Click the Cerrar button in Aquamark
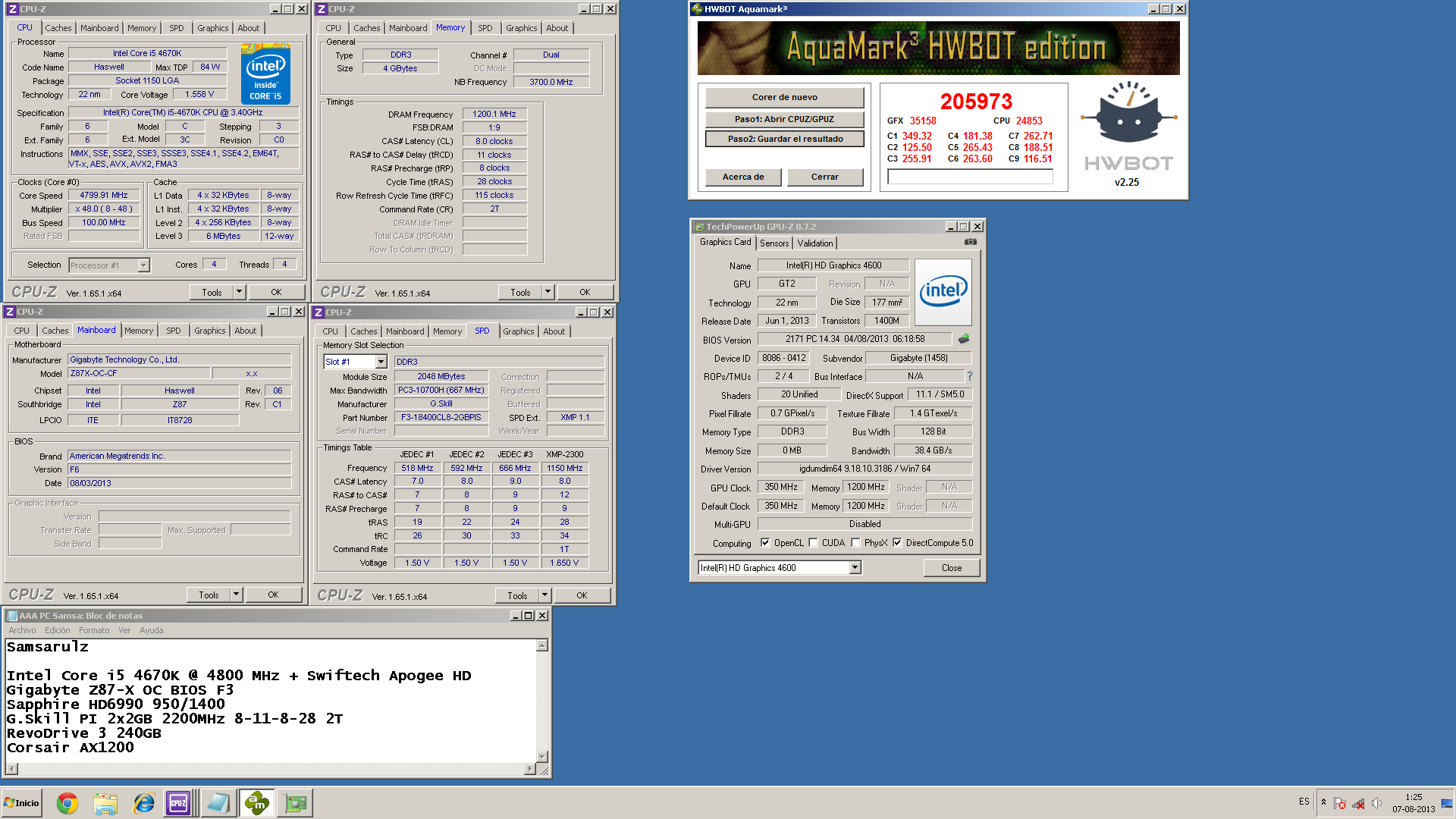The width and height of the screenshot is (1456, 819). [x=825, y=177]
